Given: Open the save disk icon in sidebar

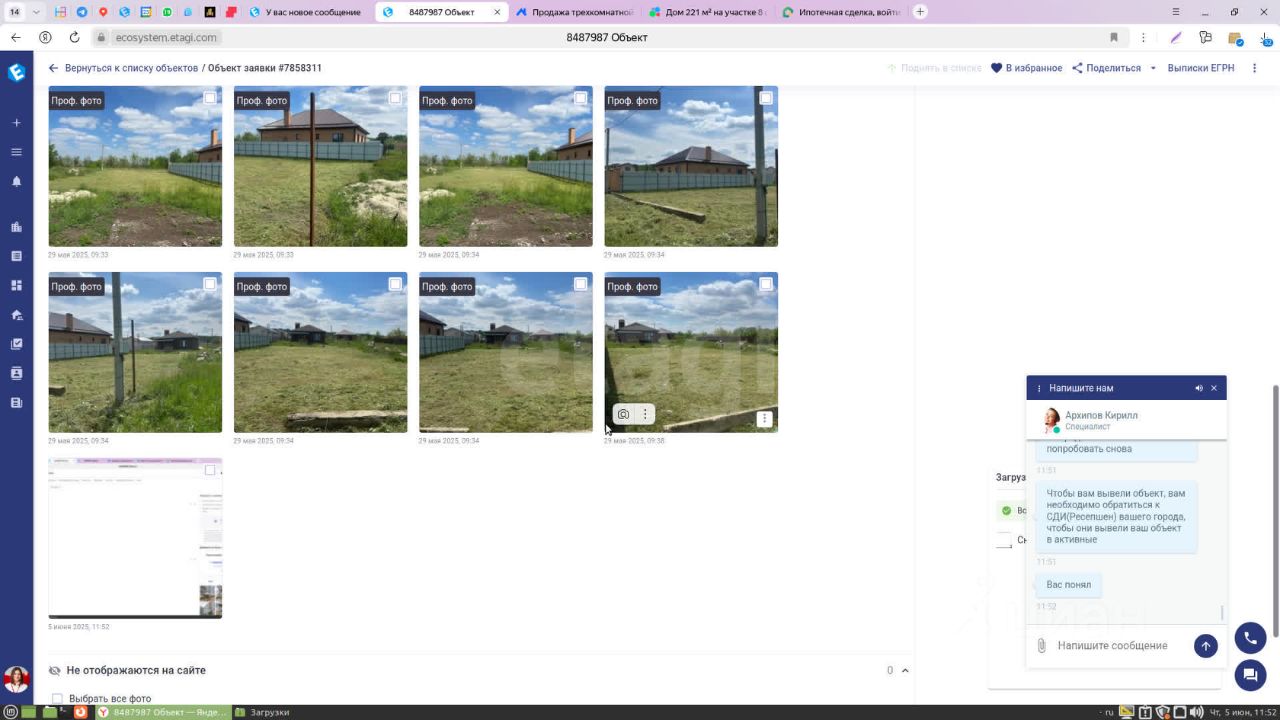Looking at the screenshot, I should tap(16, 403).
